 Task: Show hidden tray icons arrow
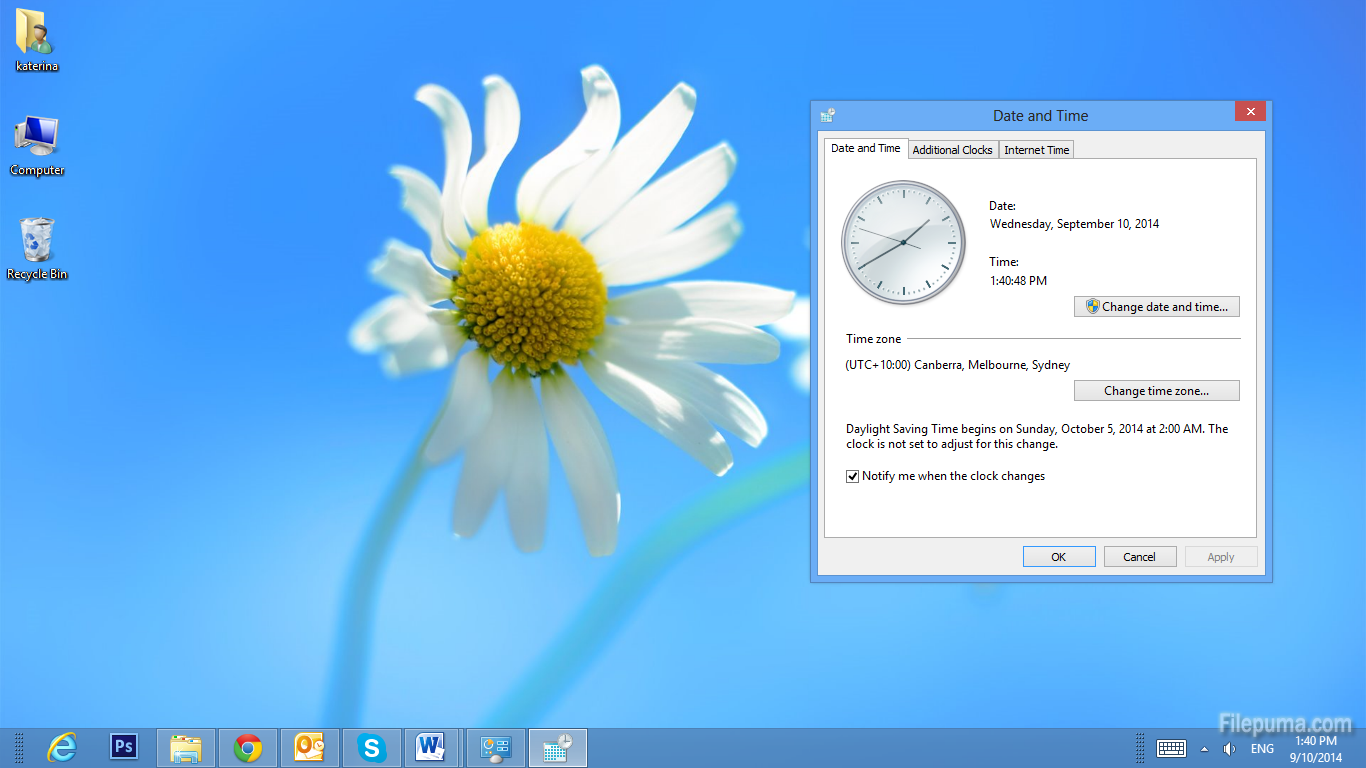(1204, 749)
